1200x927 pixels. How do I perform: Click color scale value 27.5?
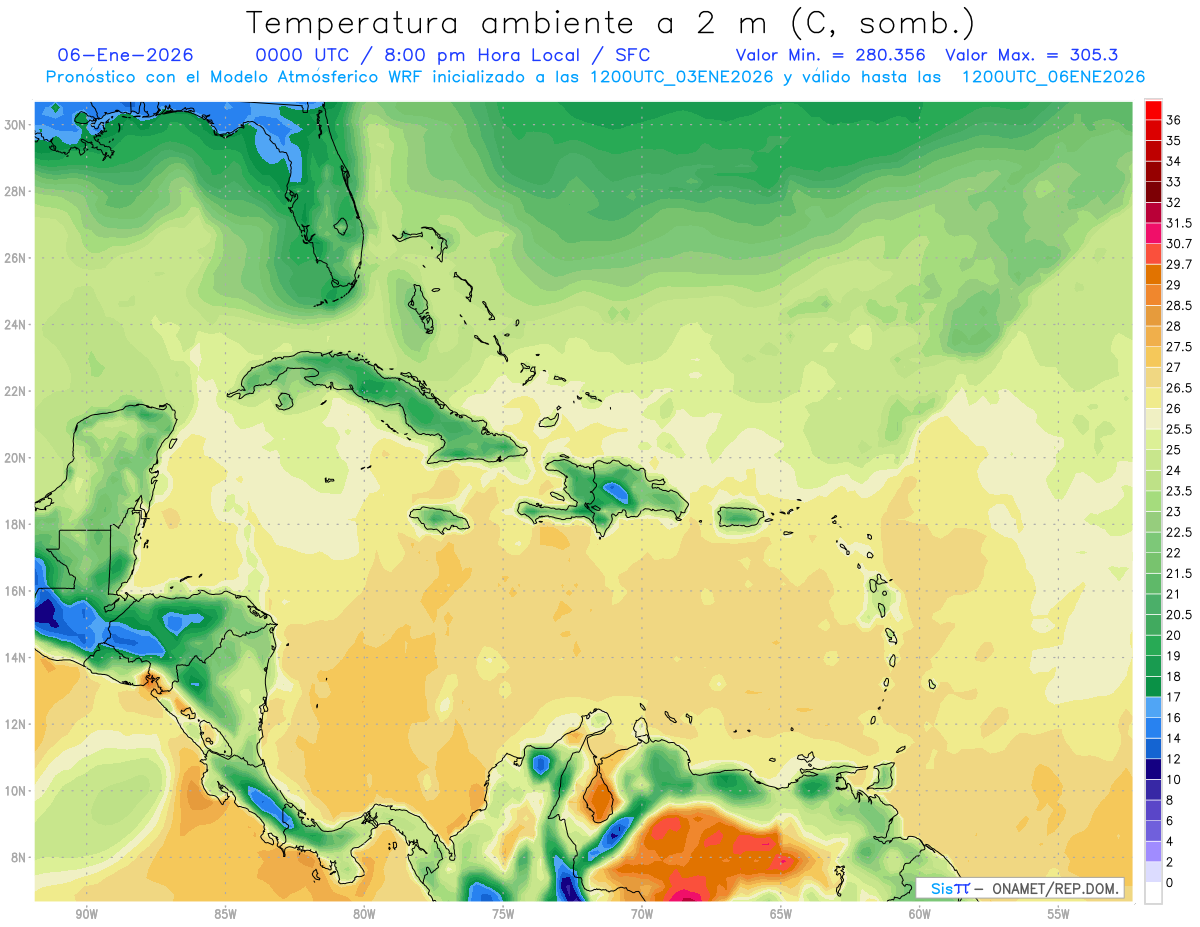coord(1179,347)
